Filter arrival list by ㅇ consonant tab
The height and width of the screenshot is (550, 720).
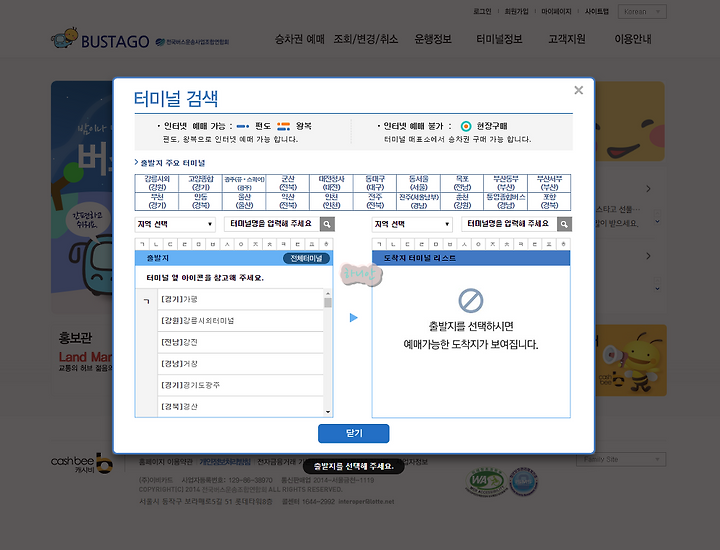click(478, 244)
